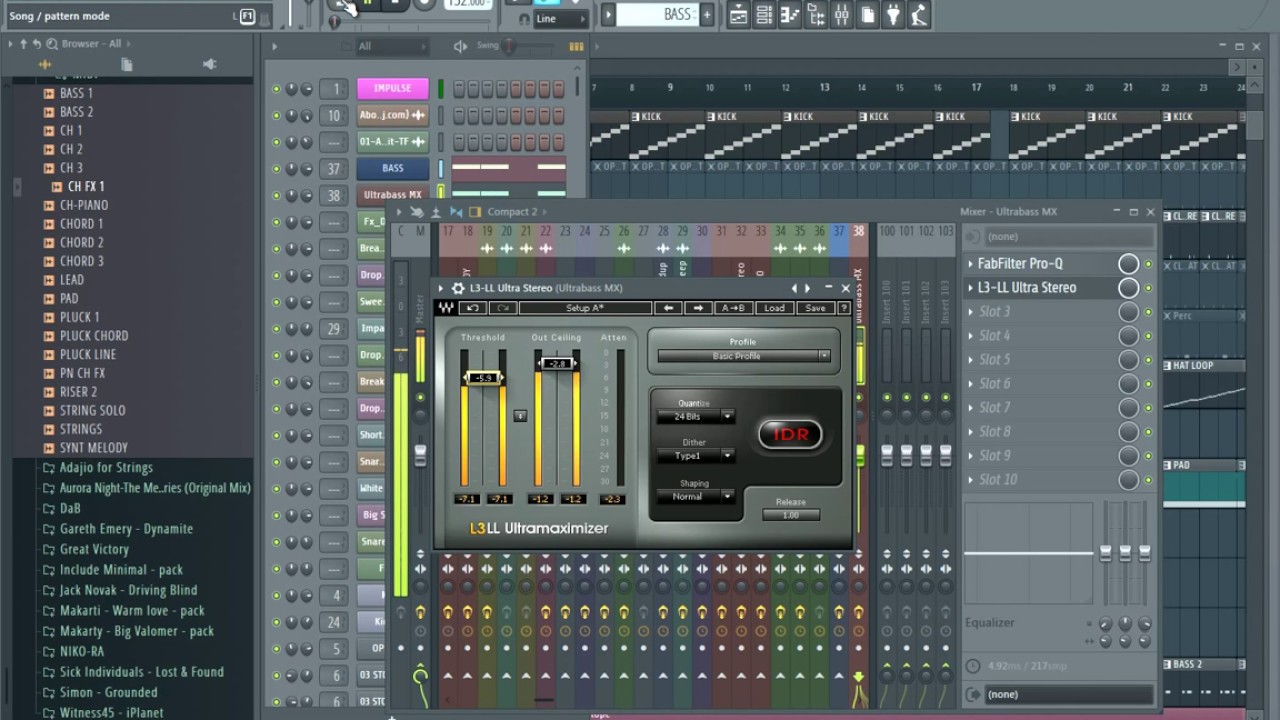Viewport: 1280px width, 720px height.
Task: Click the browser up-arrow icon
Action: coord(24,44)
